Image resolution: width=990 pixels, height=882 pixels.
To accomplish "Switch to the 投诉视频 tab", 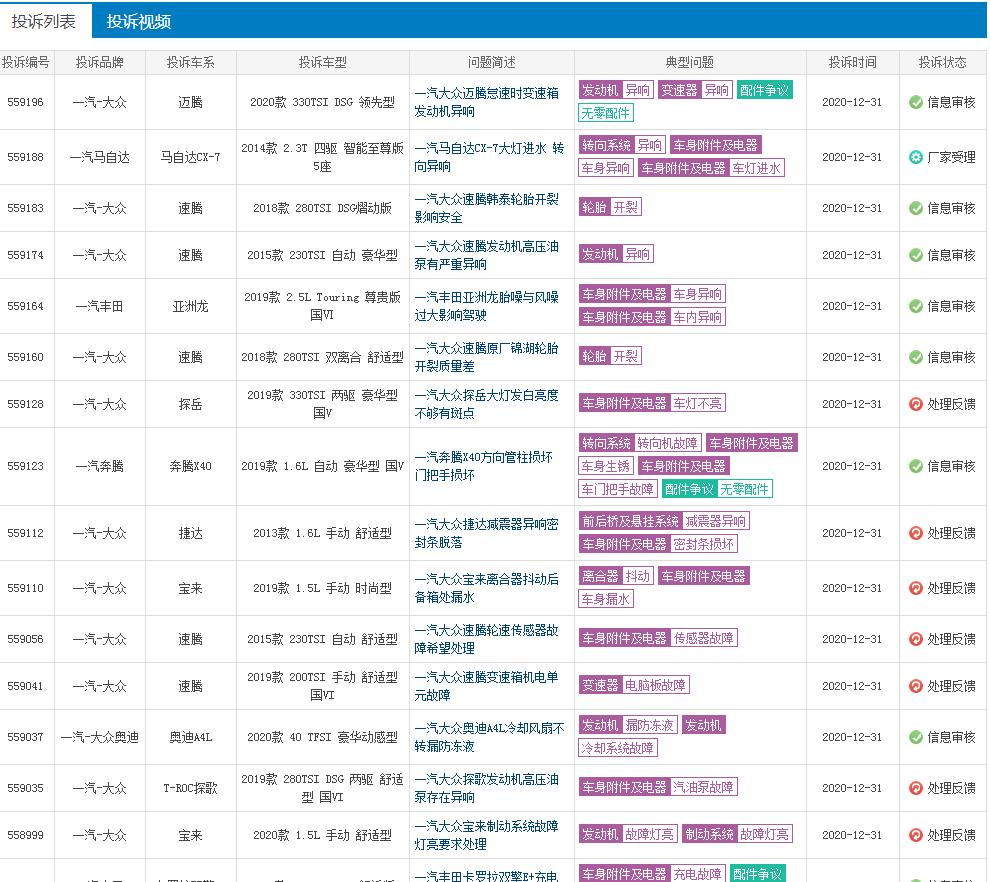I will point(139,22).
